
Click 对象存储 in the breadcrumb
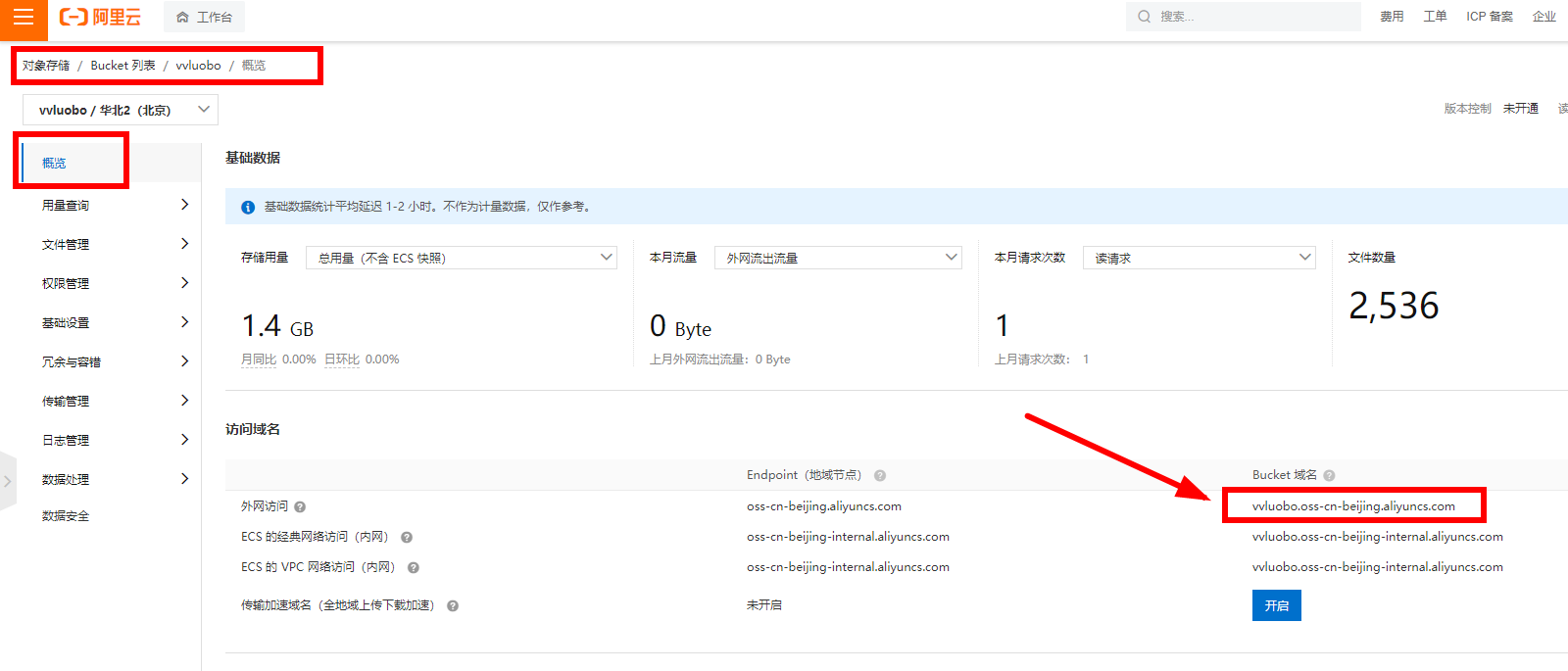46,66
